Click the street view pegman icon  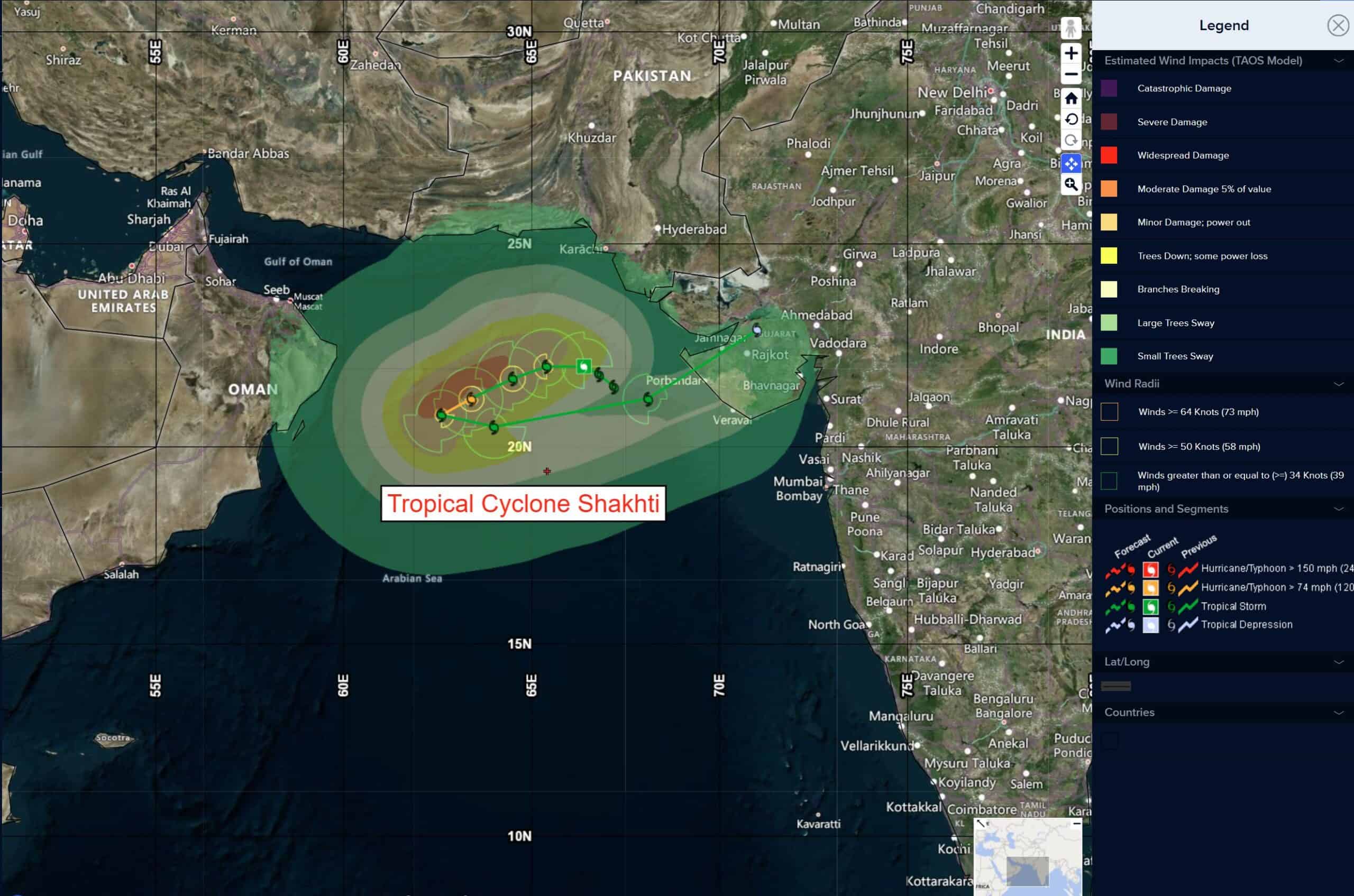pyautogui.click(x=1071, y=27)
